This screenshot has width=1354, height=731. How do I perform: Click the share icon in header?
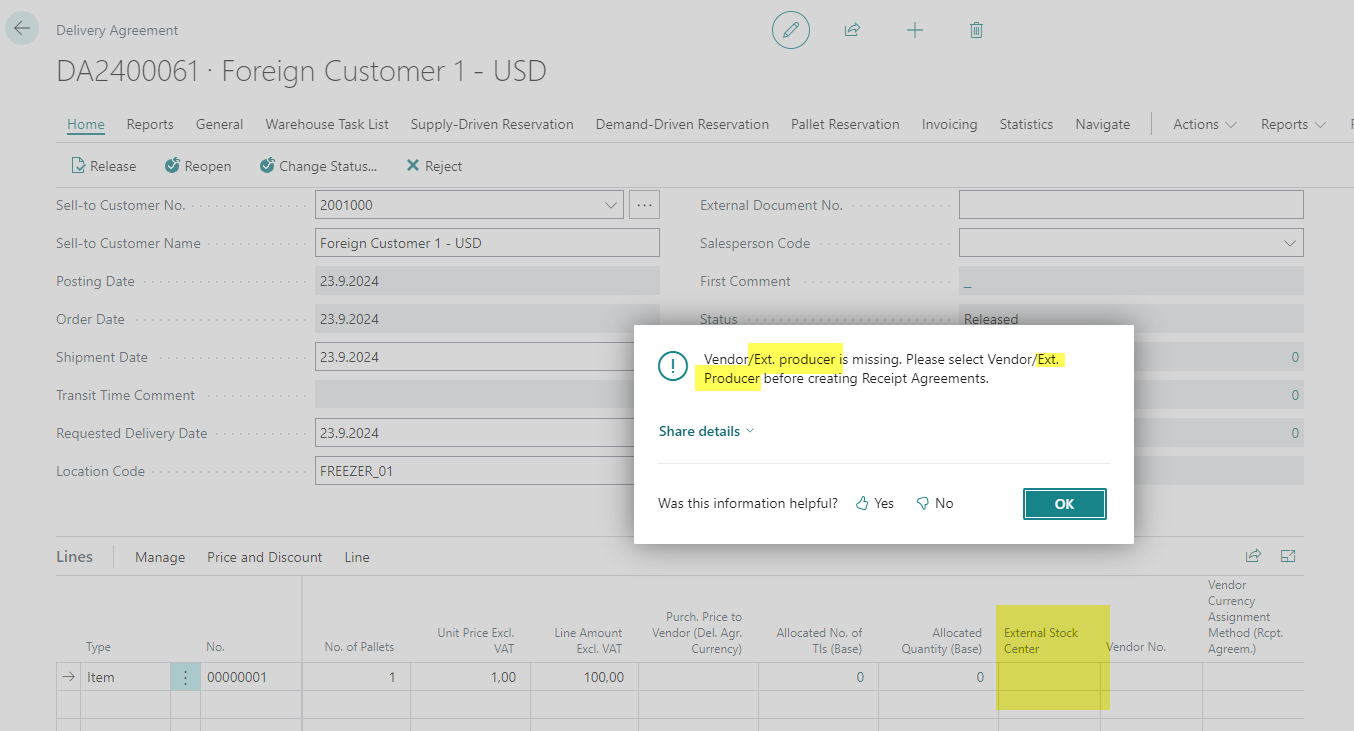pos(852,30)
